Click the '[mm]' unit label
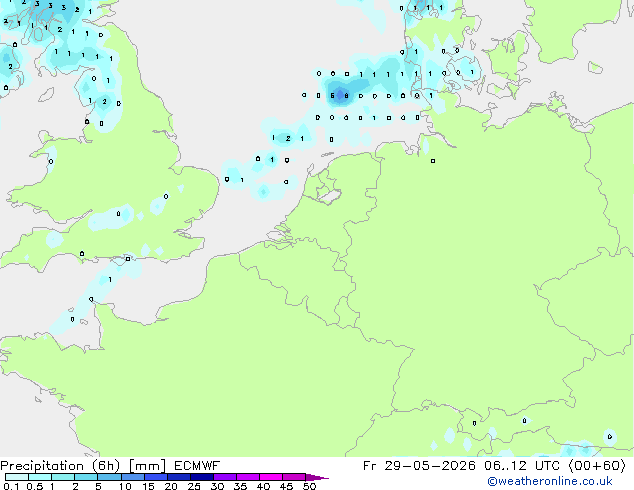 coord(148,466)
